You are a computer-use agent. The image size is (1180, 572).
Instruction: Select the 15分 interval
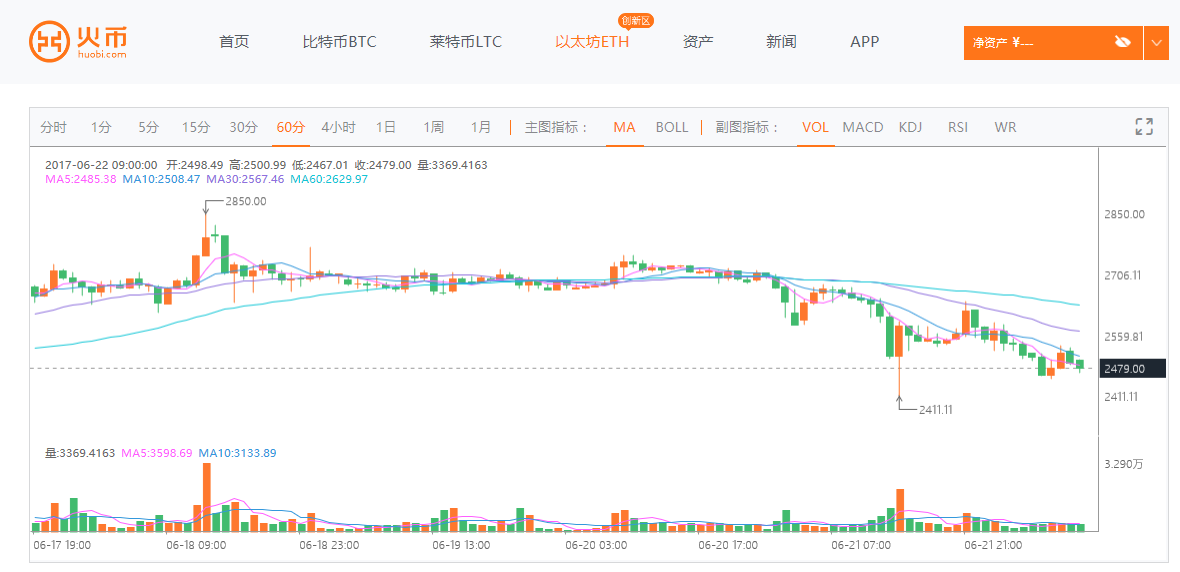click(x=196, y=127)
